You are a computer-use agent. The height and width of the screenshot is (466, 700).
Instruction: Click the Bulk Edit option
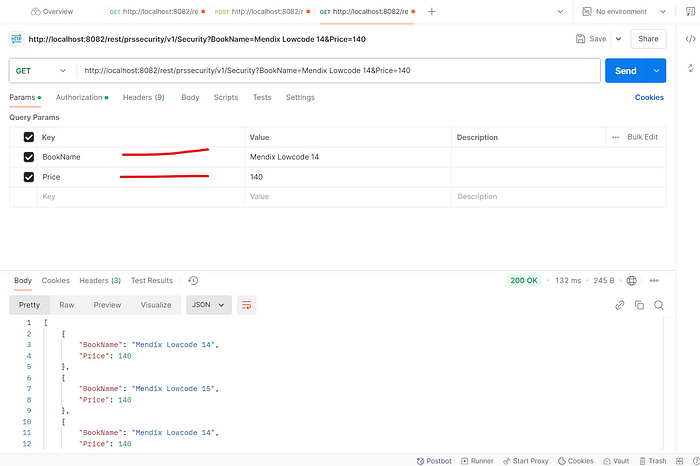pyautogui.click(x=642, y=137)
